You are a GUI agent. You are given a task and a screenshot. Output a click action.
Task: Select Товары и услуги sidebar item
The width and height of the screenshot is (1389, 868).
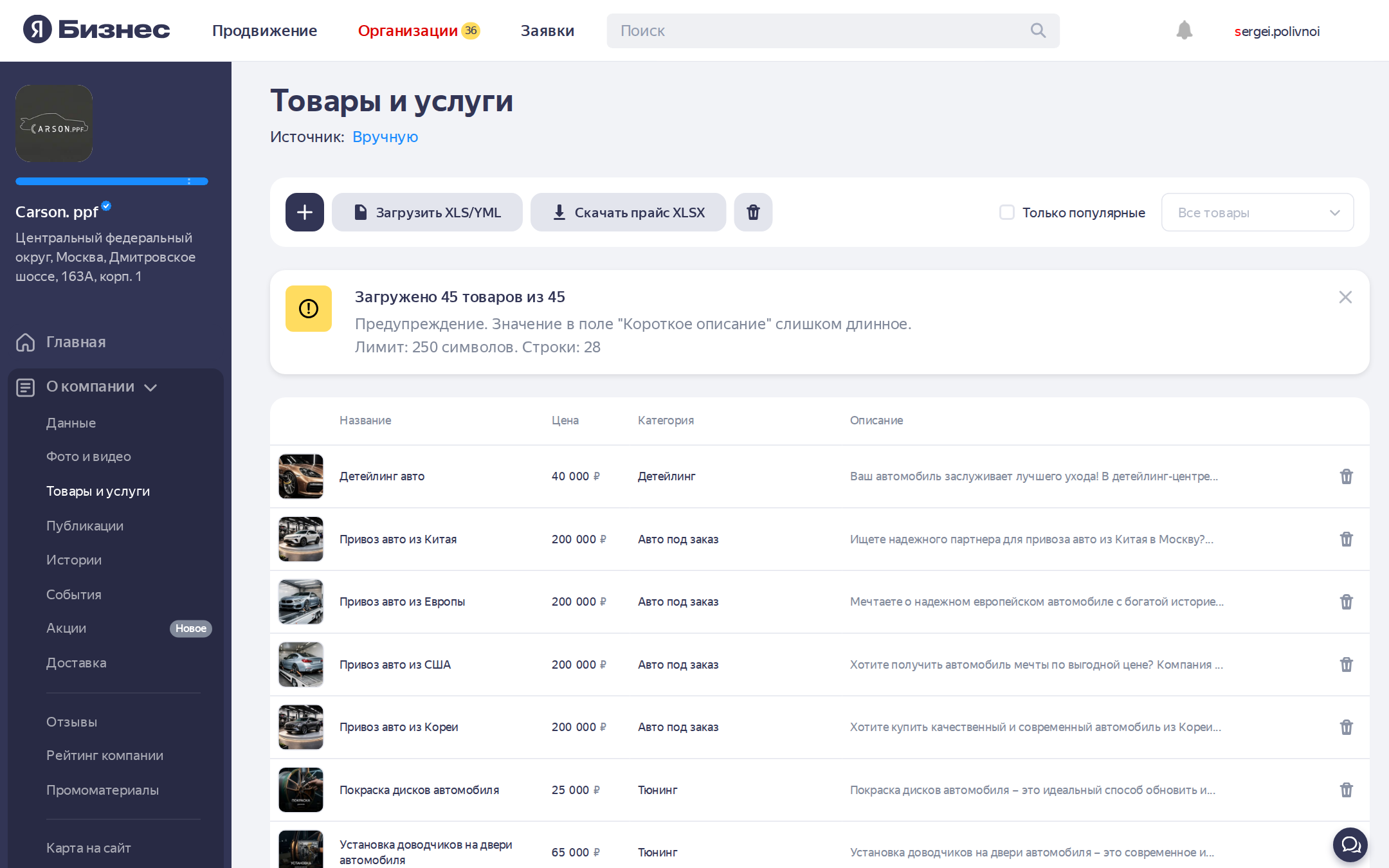pyautogui.click(x=98, y=491)
